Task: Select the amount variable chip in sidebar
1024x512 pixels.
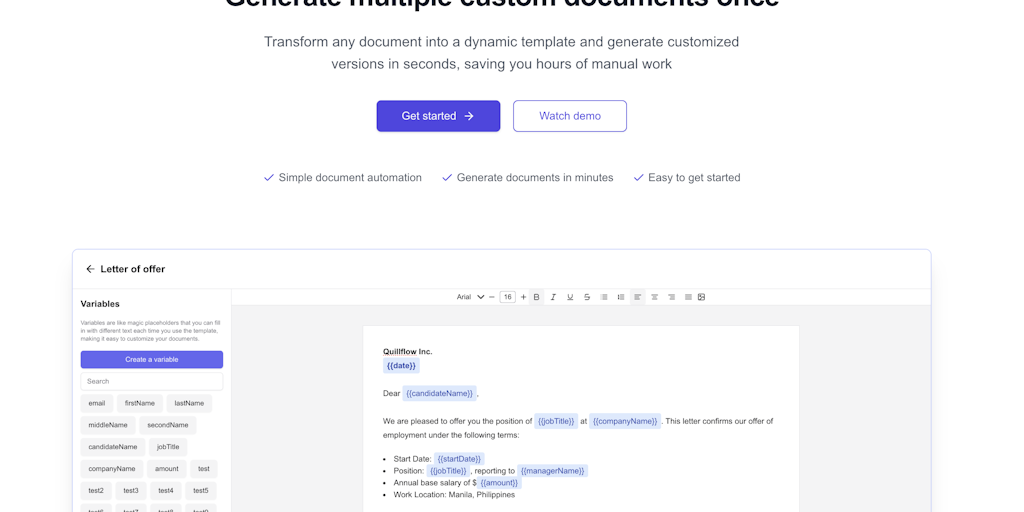Action: pos(167,469)
